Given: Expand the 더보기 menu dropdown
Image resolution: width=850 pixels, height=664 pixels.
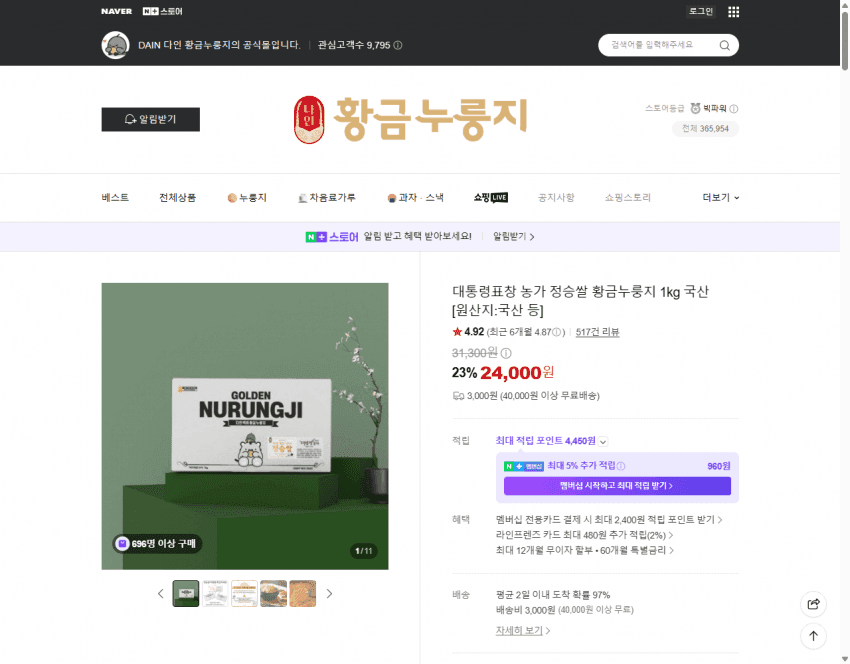Looking at the screenshot, I should pyautogui.click(x=720, y=198).
